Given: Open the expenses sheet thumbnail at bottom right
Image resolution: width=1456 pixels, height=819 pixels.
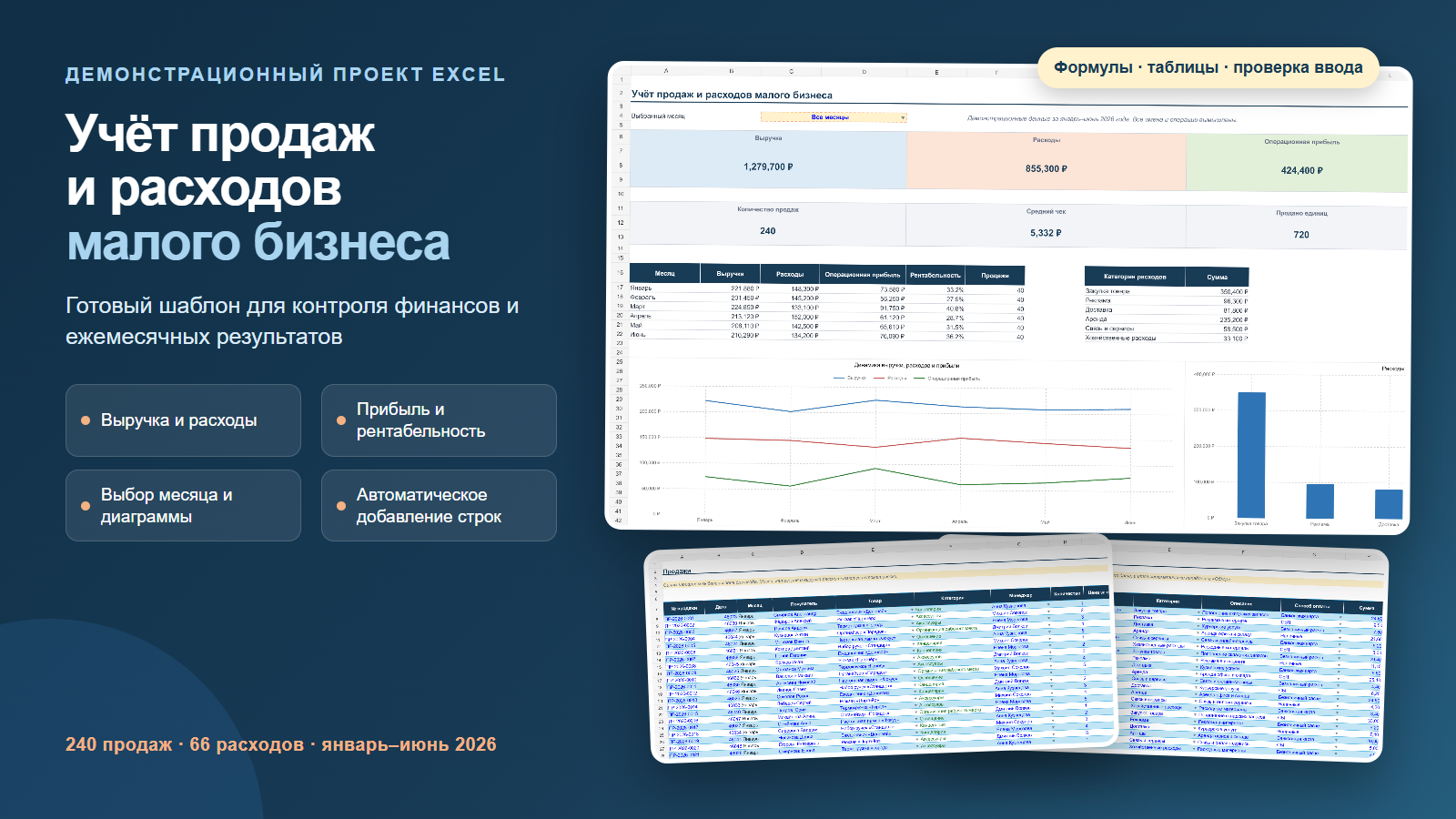Looking at the screenshot, I should (1249, 653).
